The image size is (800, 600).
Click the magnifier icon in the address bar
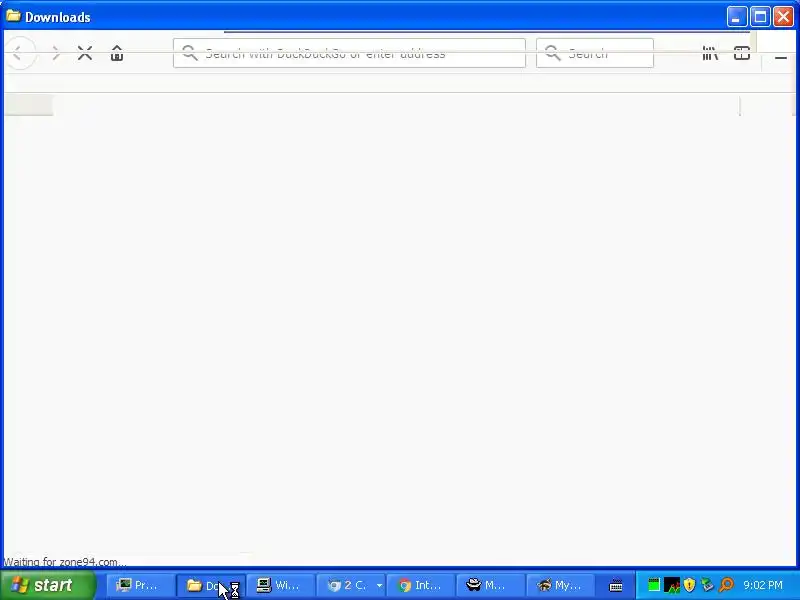[x=190, y=53]
